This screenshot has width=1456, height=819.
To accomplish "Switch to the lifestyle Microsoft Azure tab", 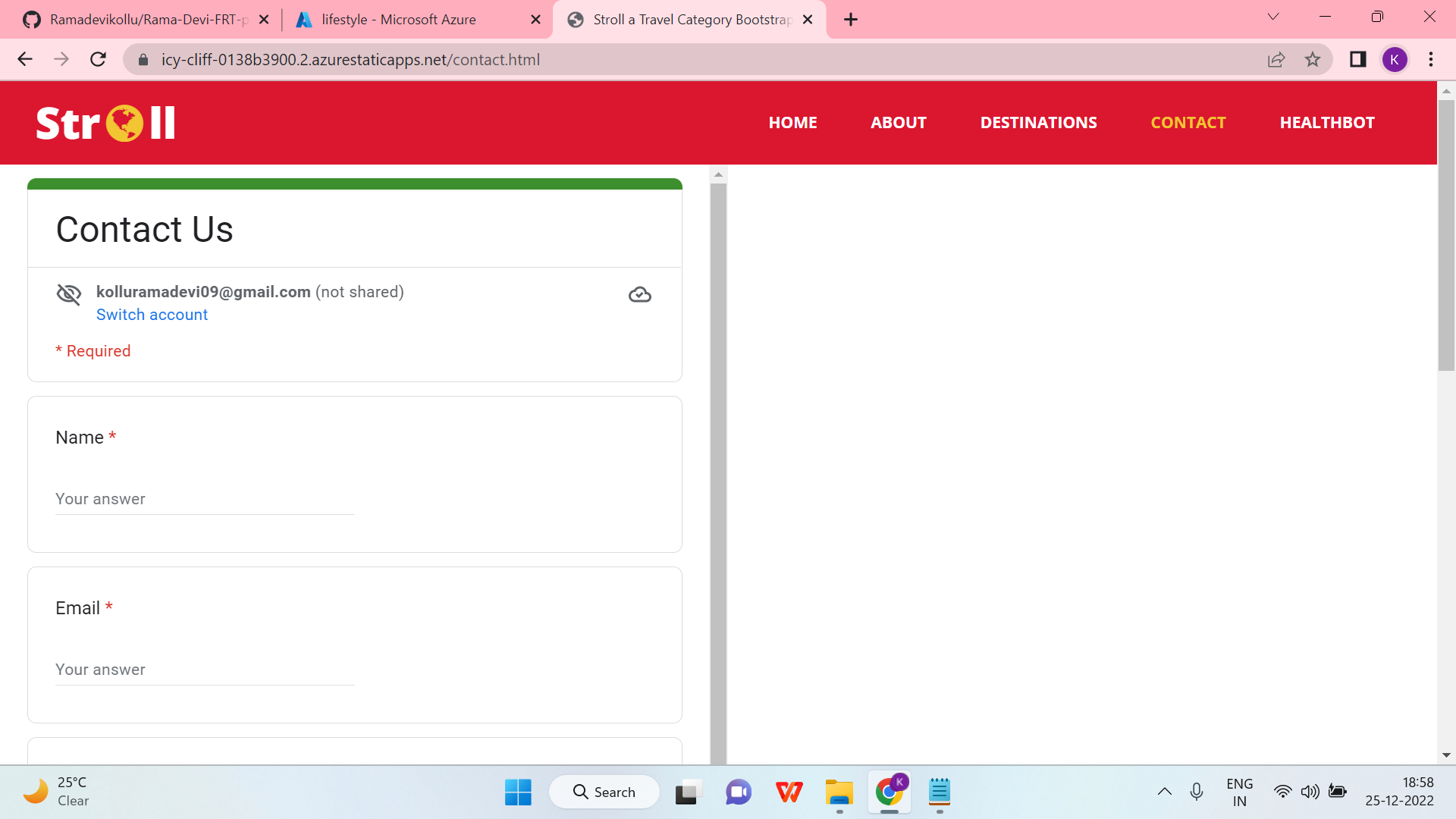I will tap(398, 19).
